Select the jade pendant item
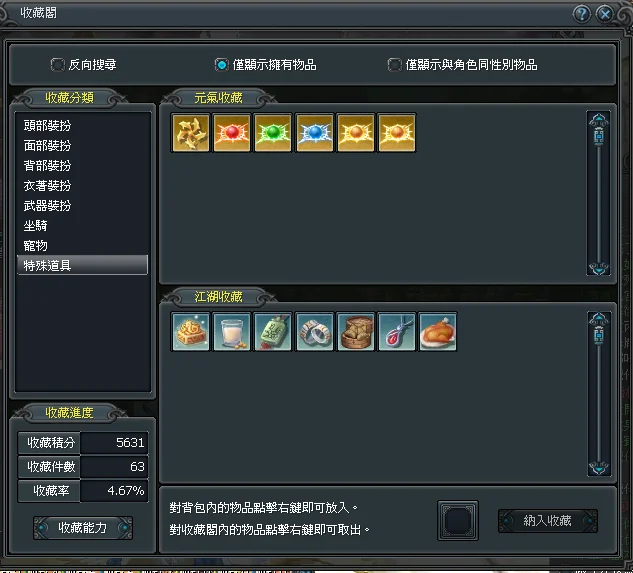The image size is (633, 573). [273, 332]
